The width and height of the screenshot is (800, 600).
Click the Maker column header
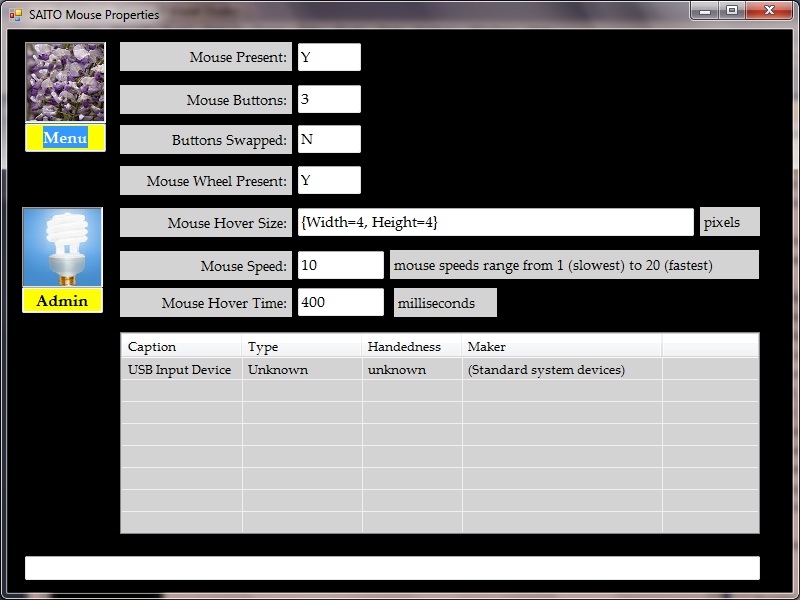561,346
